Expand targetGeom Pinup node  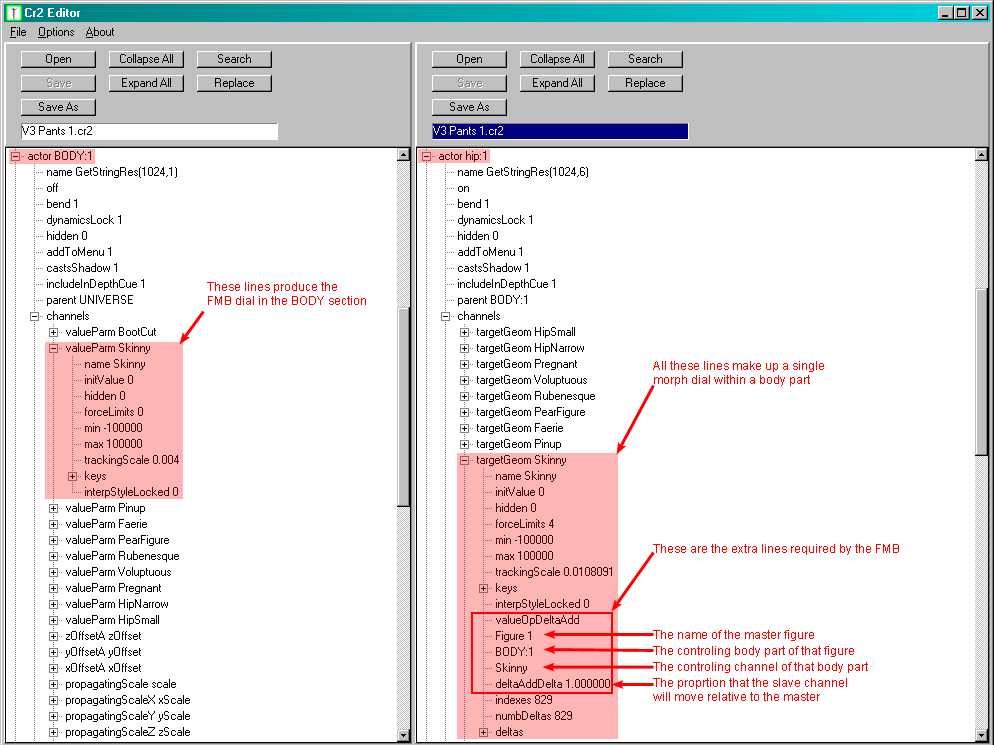point(464,444)
